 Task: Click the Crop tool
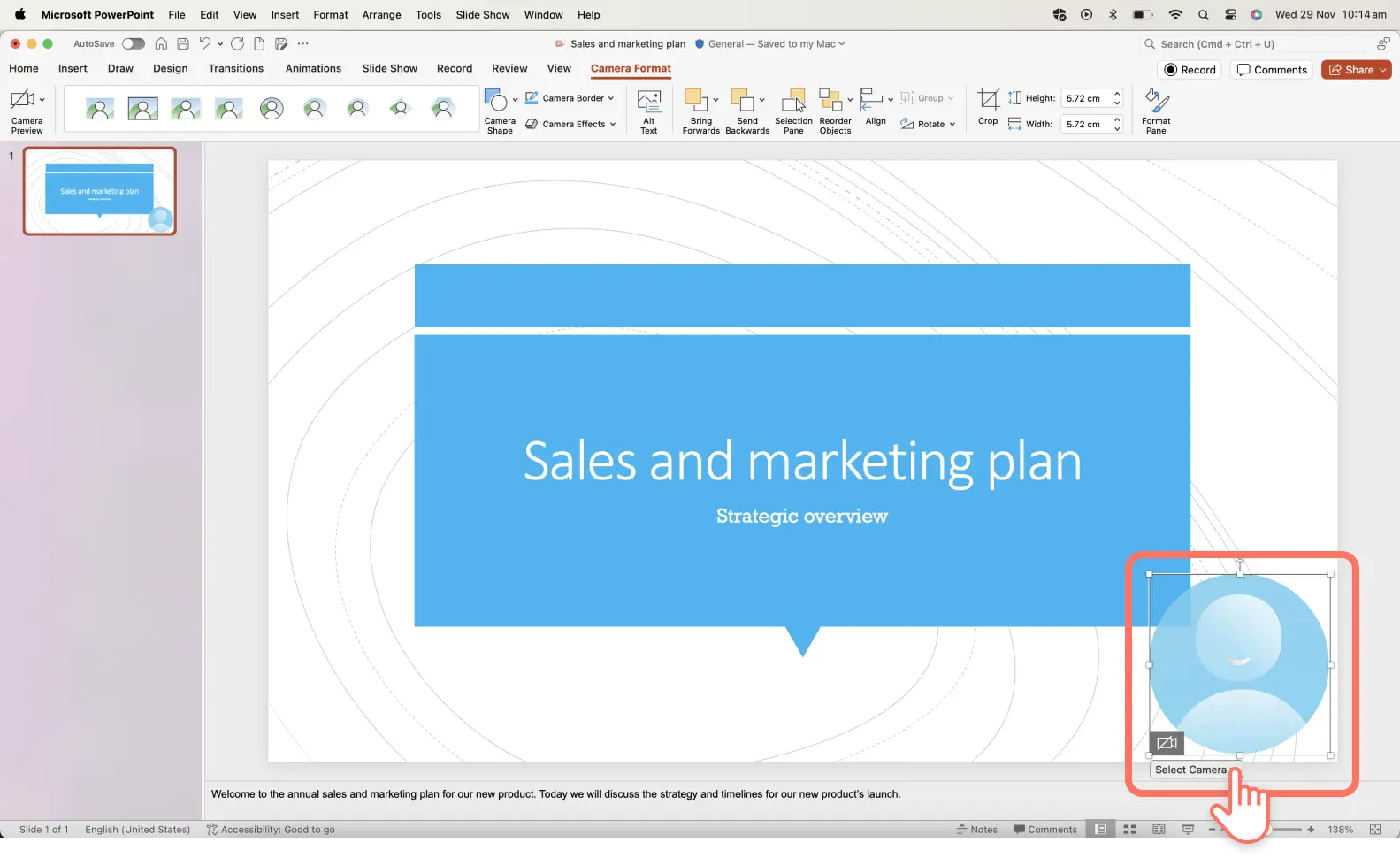coord(988,106)
